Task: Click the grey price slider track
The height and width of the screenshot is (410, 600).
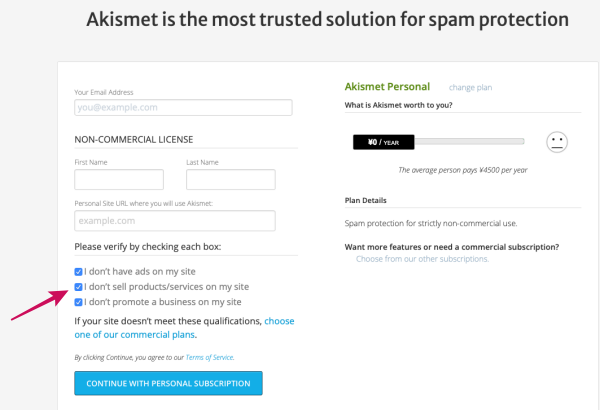Action: click(470, 142)
